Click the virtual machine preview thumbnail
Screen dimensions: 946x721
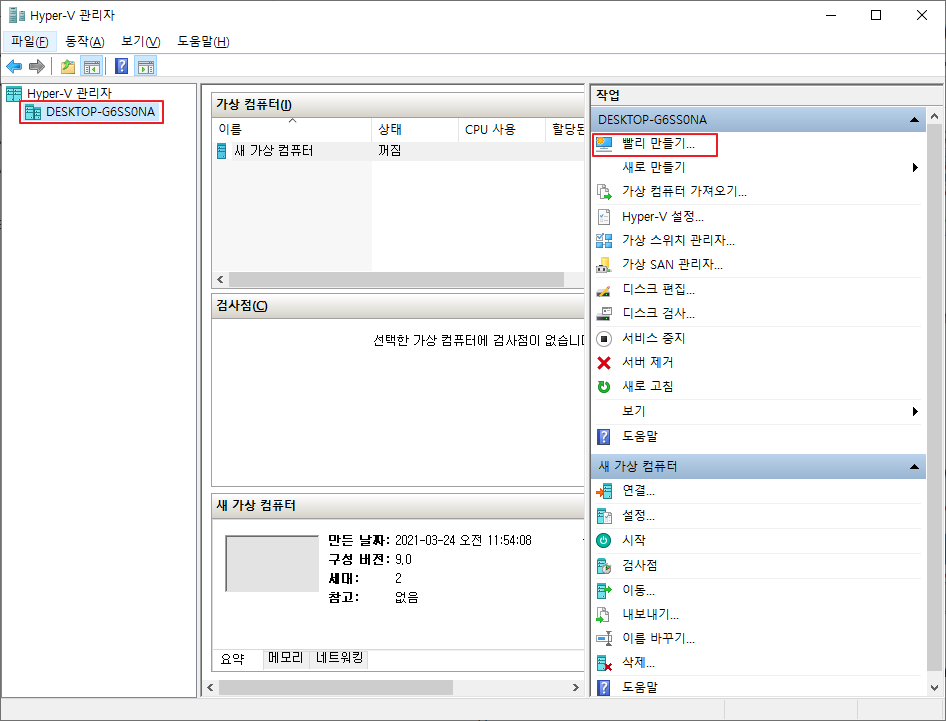(x=271, y=564)
